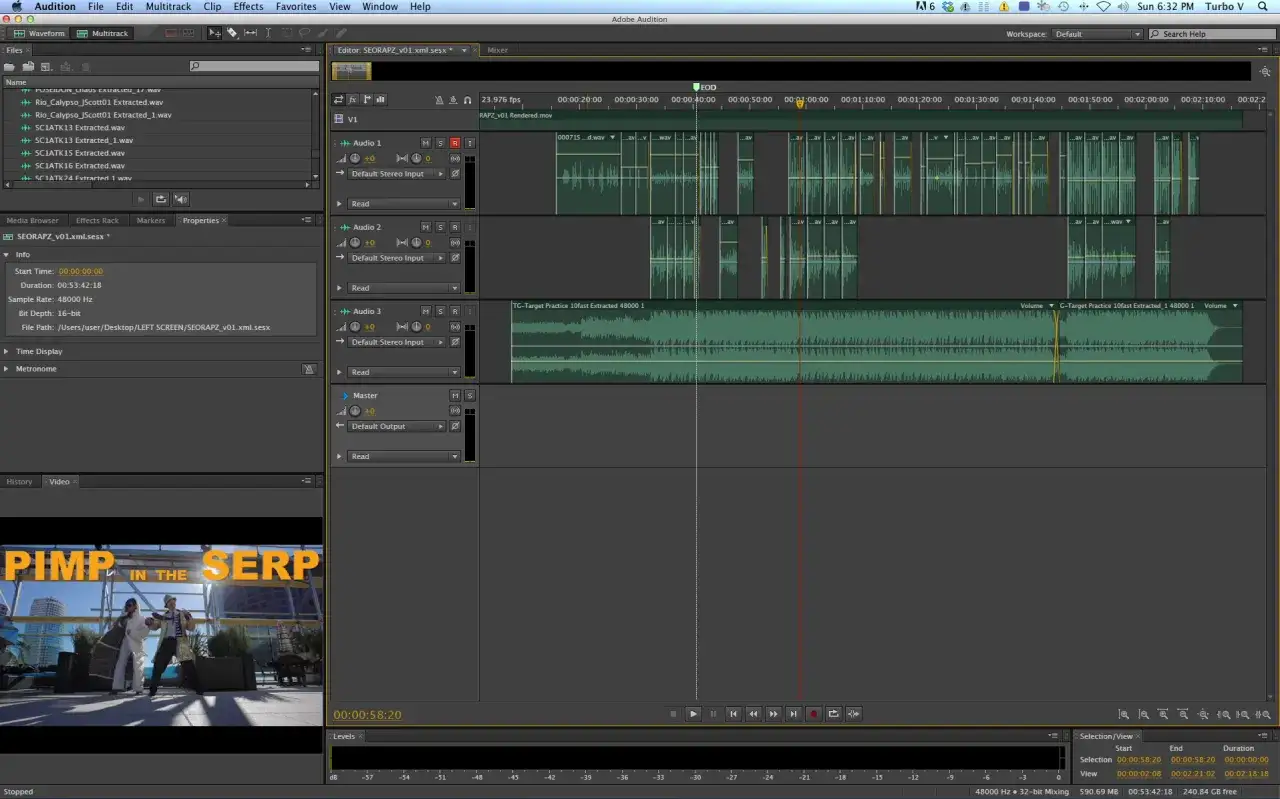Click the Play button in transport
Viewport: 1280px width, 799px height.
(x=693, y=714)
